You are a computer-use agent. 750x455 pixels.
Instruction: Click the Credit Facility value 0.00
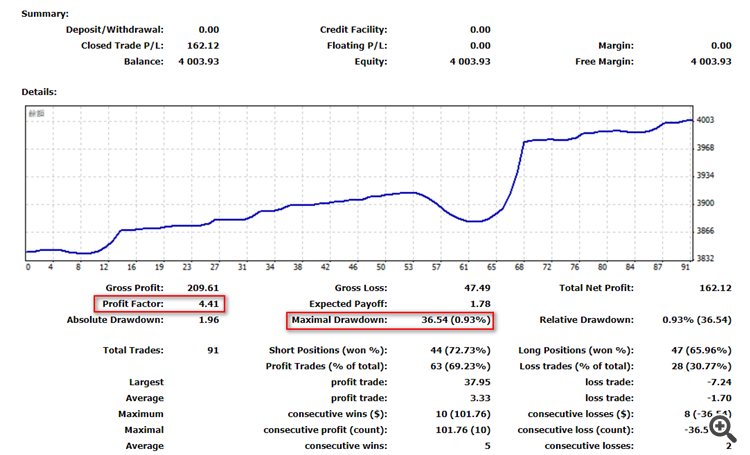coord(480,30)
